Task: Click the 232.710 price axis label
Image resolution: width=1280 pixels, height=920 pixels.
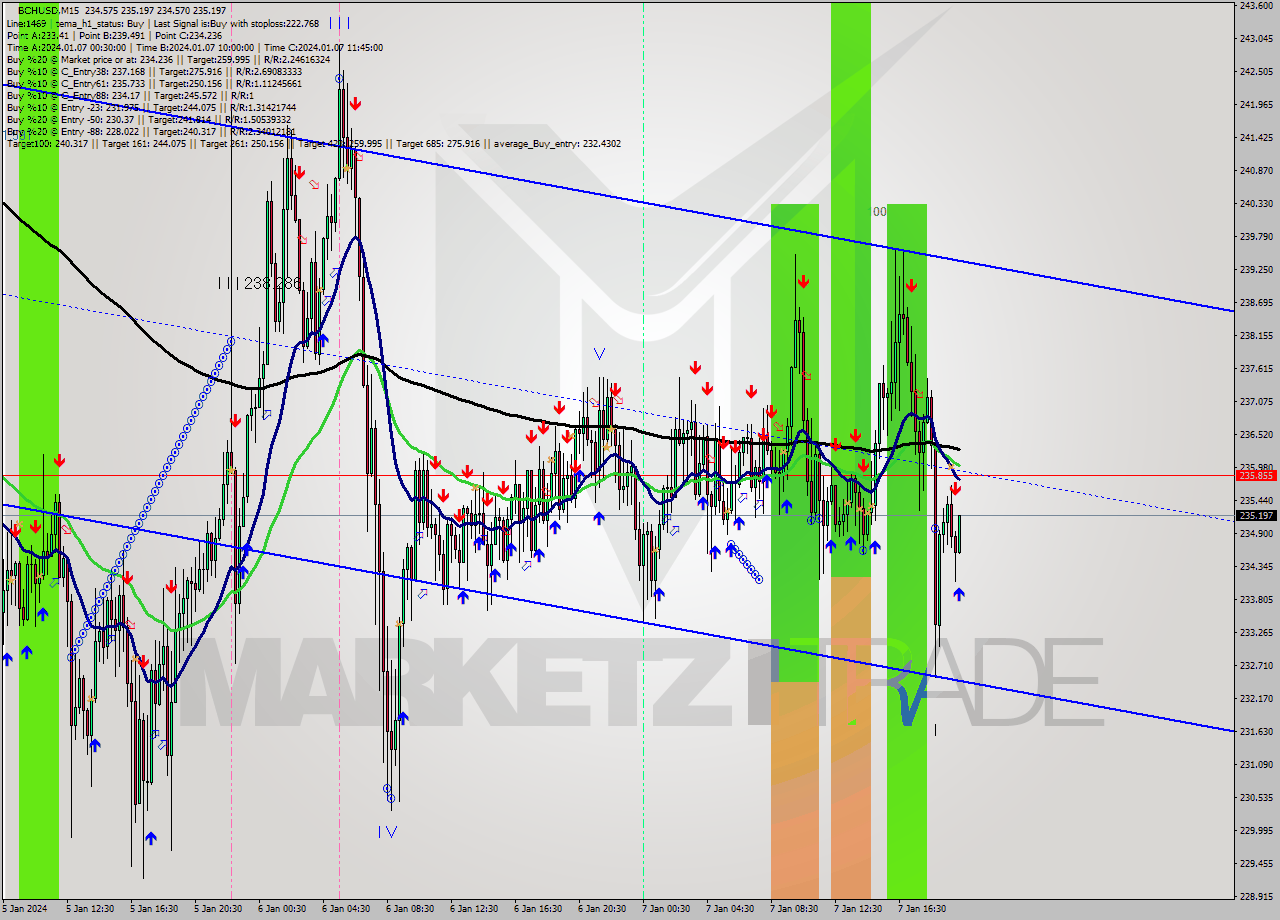Action: pyautogui.click(x=1256, y=666)
